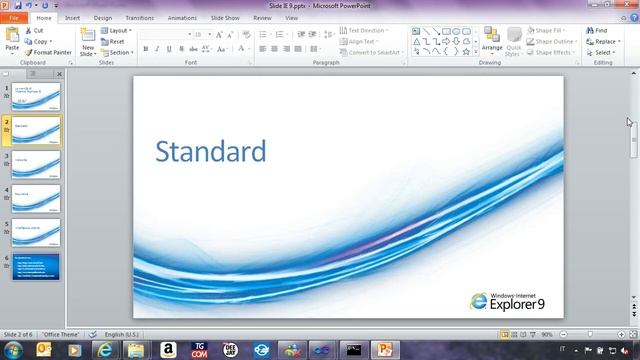Expand the shapes gallery More arrow

coord(476,52)
